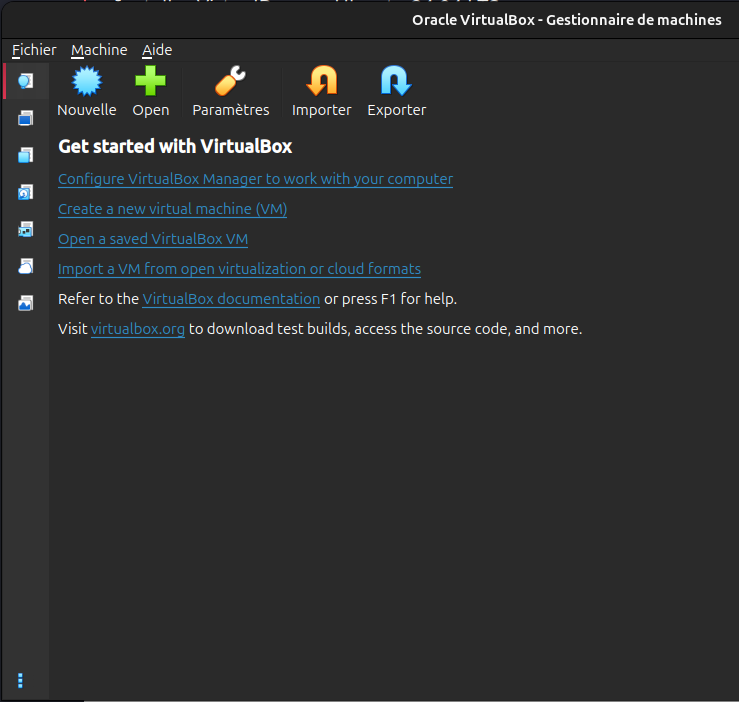Follow the Create a new virtual machine link
This screenshot has height=702, width=739.
[172, 209]
